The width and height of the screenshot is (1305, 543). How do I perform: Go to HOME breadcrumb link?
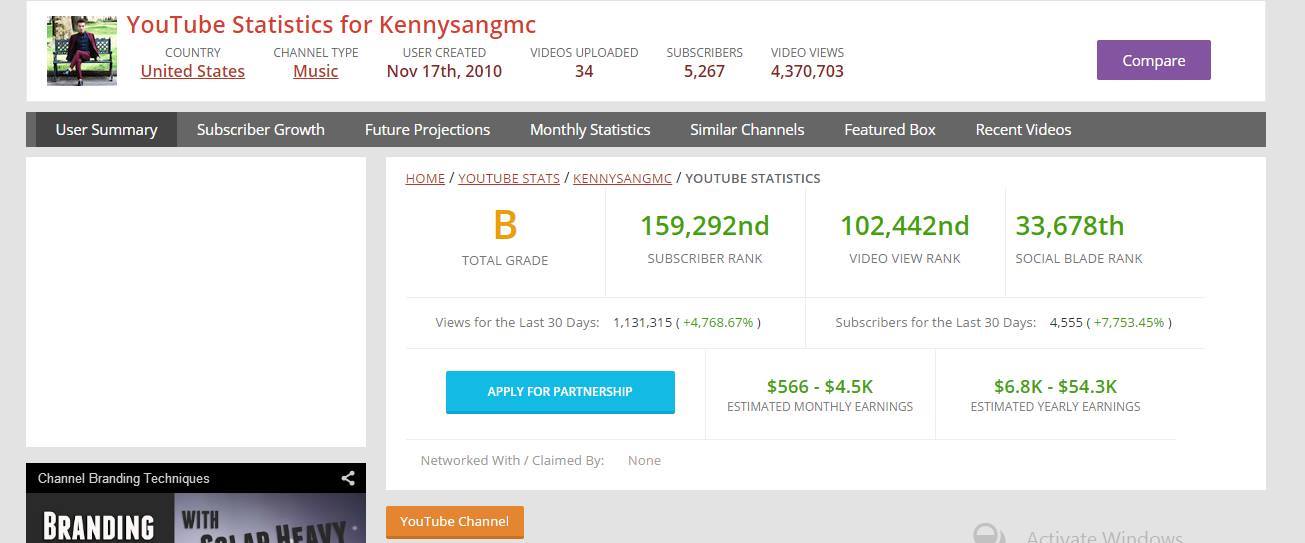[x=425, y=178]
